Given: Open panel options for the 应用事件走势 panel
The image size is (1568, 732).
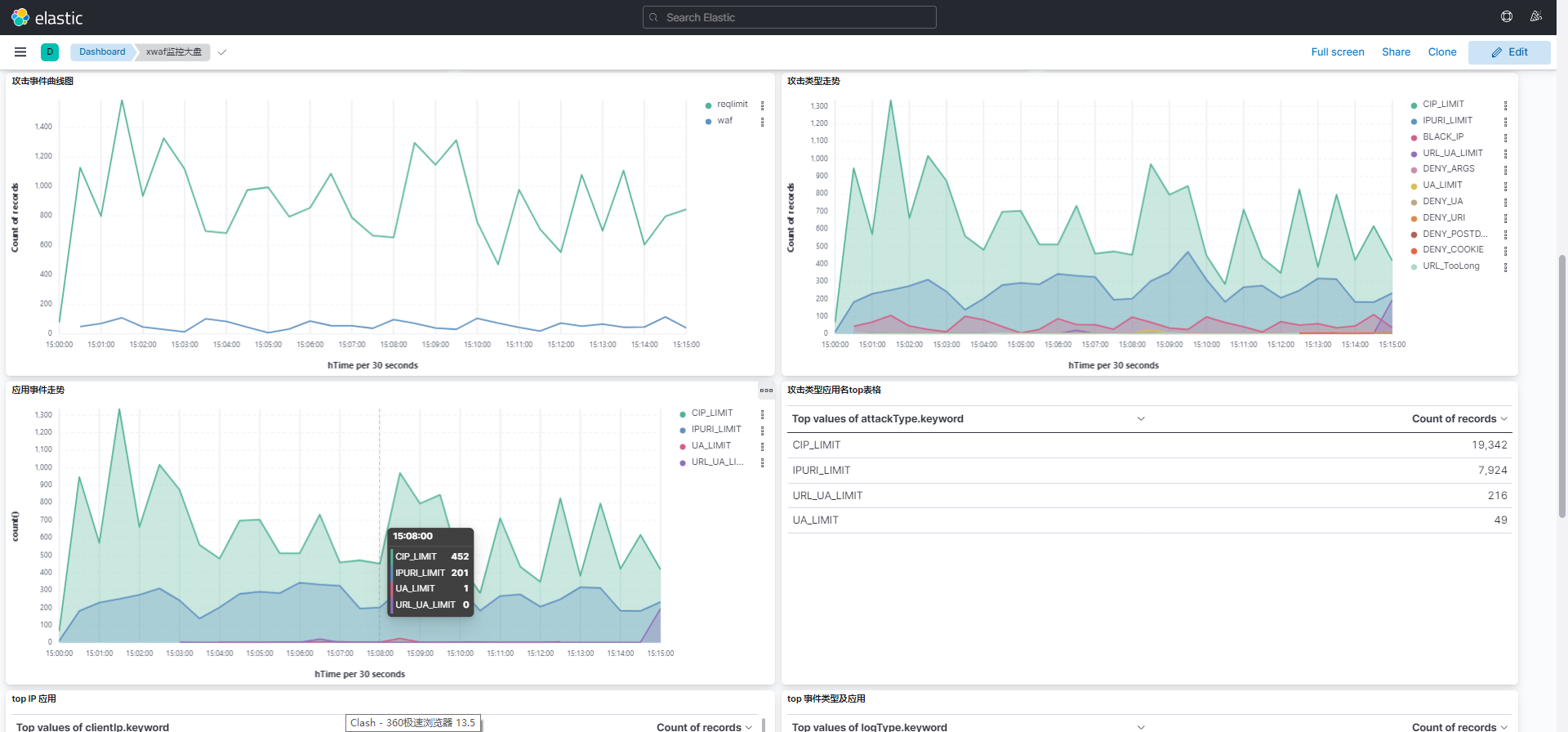Looking at the screenshot, I should click(766, 390).
